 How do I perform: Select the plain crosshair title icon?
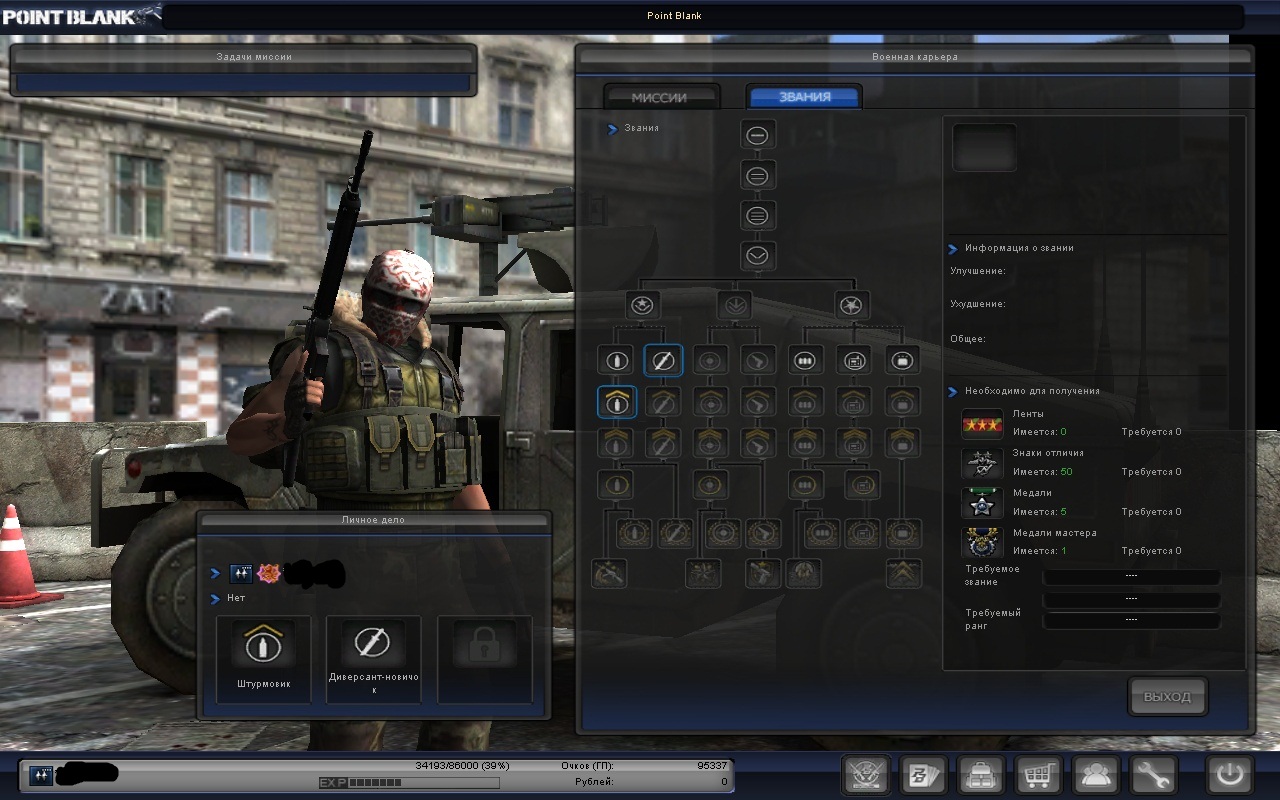[711, 360]
